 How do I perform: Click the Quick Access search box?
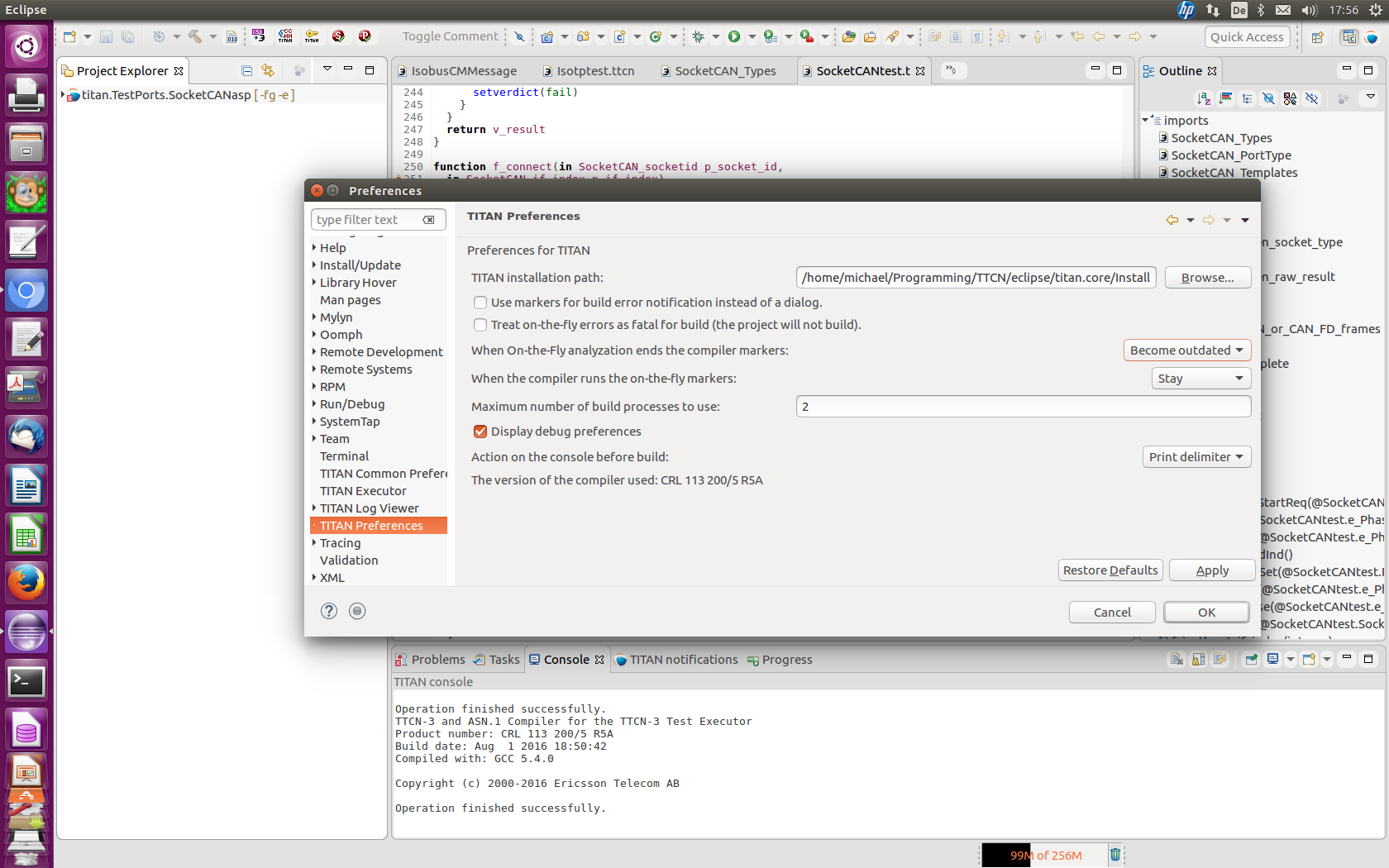1247,37
